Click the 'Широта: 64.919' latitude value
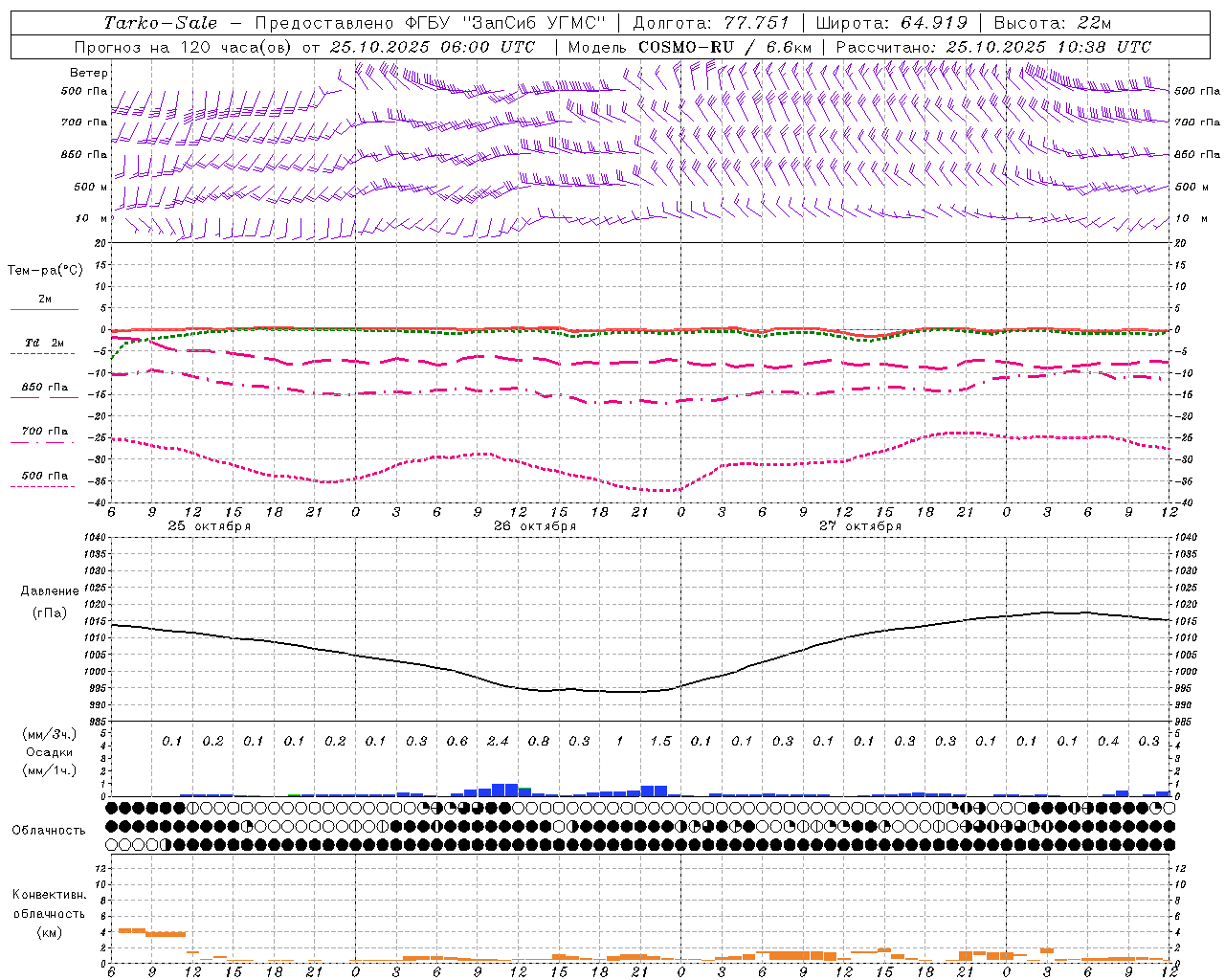Image resolution: width=1225 pixels, height=980 pixels. [x=892, y=23]
